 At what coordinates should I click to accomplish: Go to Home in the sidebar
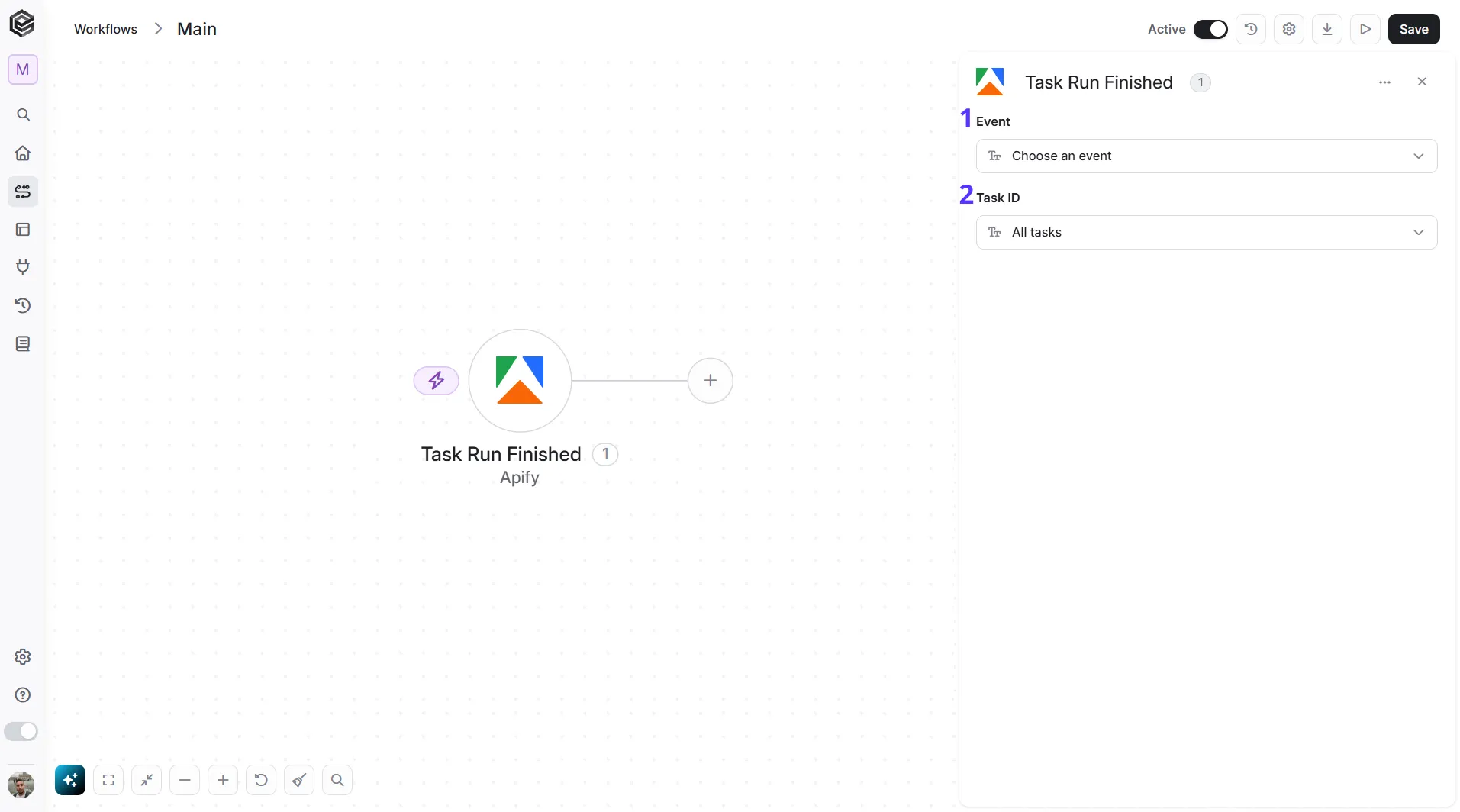(23, 153)
